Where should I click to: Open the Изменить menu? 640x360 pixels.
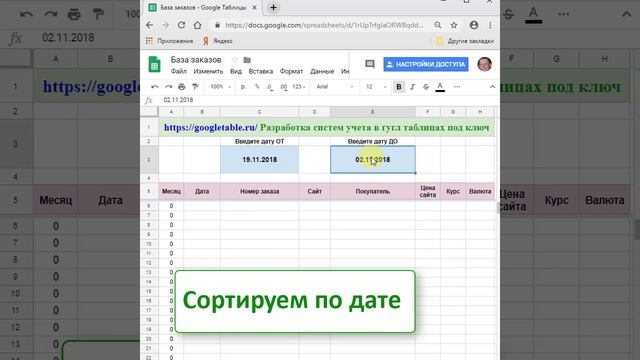pyautogui.click(x=208, y=71)
